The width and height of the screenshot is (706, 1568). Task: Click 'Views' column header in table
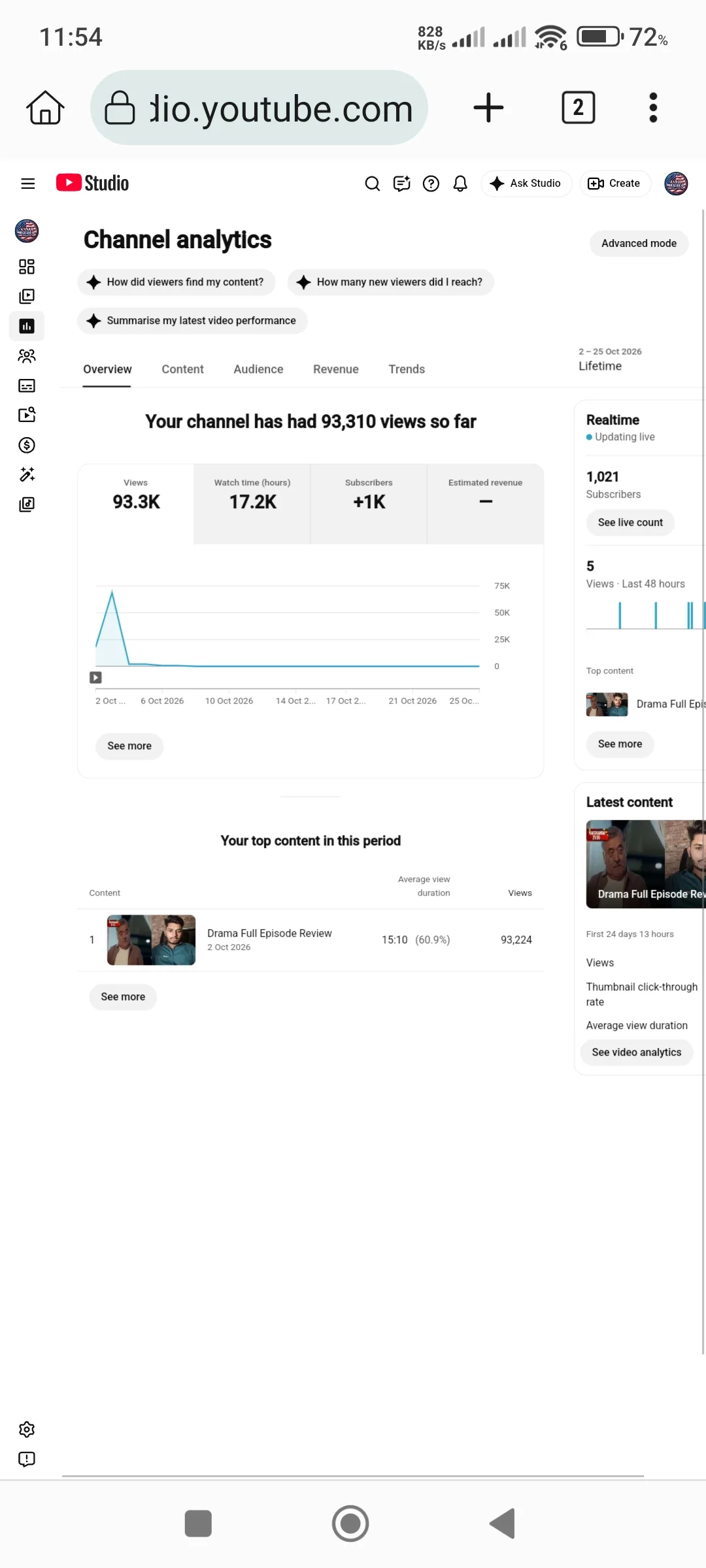(520, 893)
